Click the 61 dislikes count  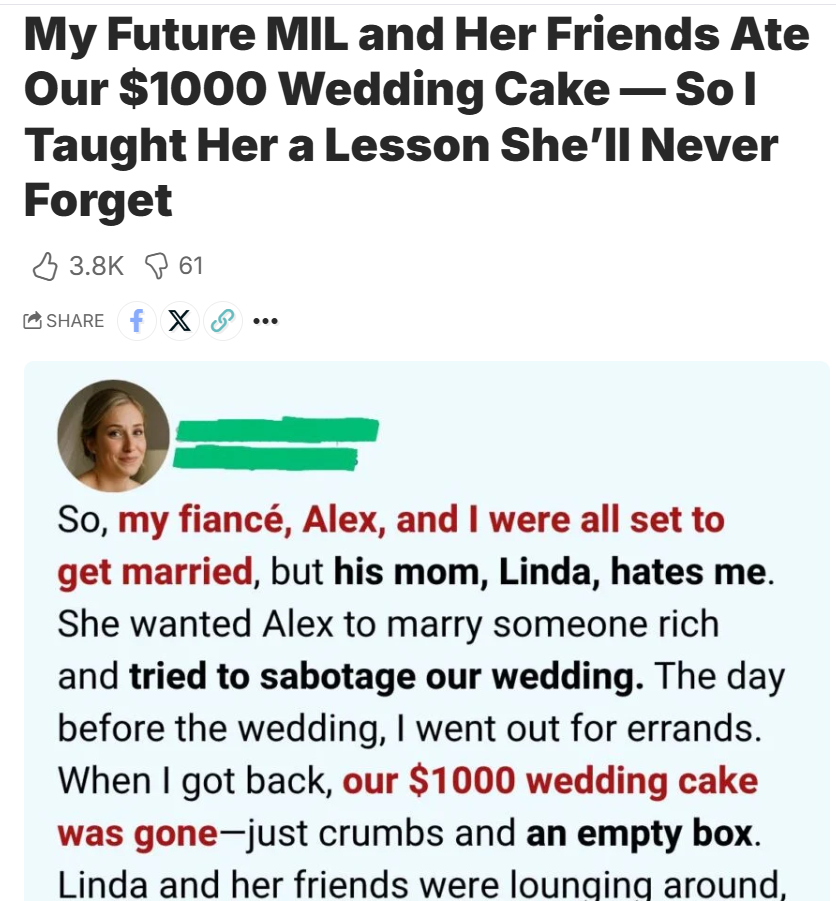[x=190, y=265]
